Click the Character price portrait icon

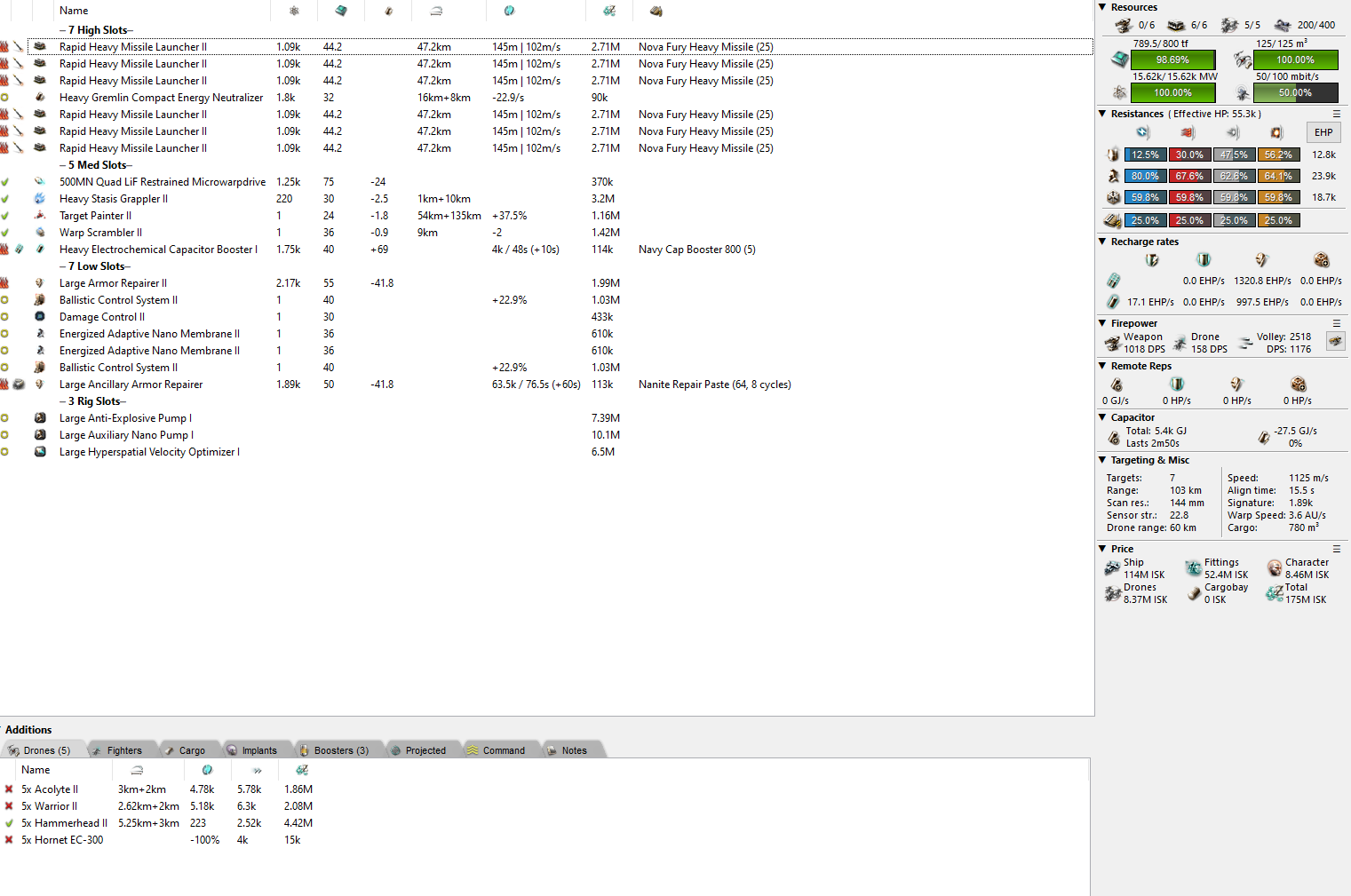(1274, 568)
